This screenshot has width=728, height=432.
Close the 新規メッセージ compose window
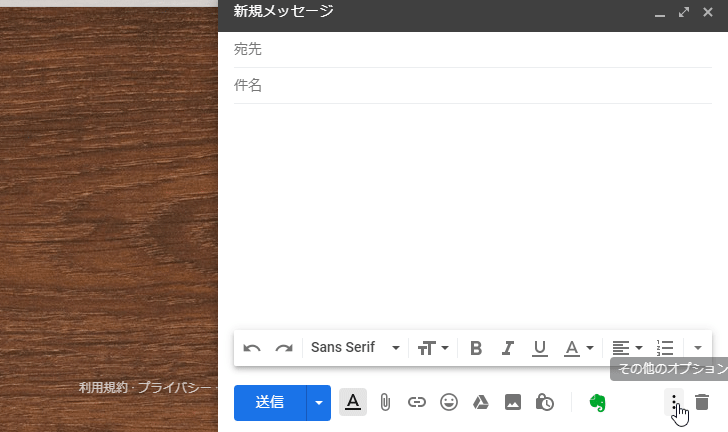(x=708, y=12)
